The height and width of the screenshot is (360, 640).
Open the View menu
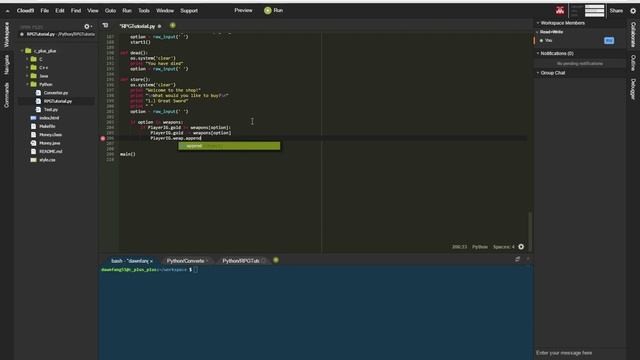(x=93, y=11)
